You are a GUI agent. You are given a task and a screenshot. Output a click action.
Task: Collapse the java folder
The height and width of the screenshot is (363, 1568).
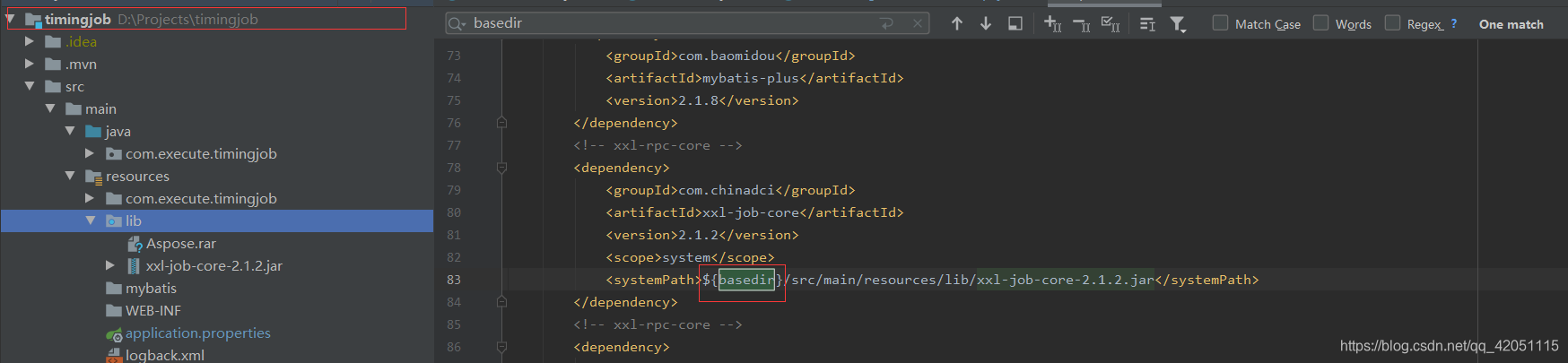pyautogui.click(x=70, y=131)
